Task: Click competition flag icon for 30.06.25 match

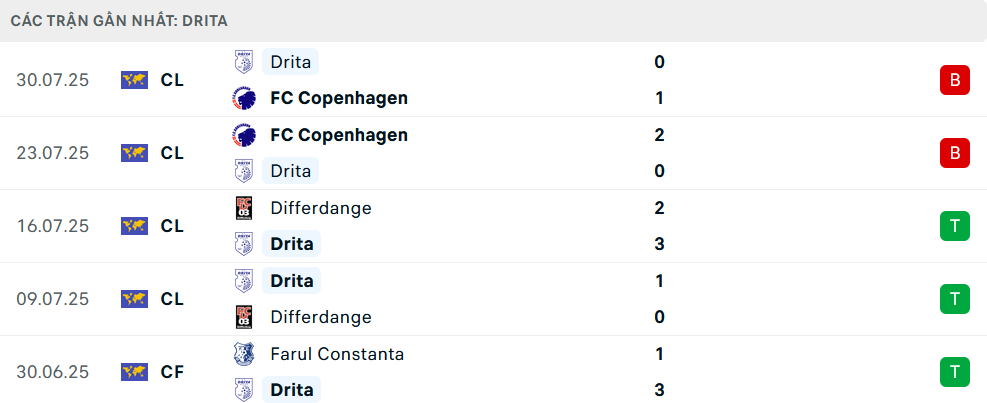Action: (x=134, y=372)
